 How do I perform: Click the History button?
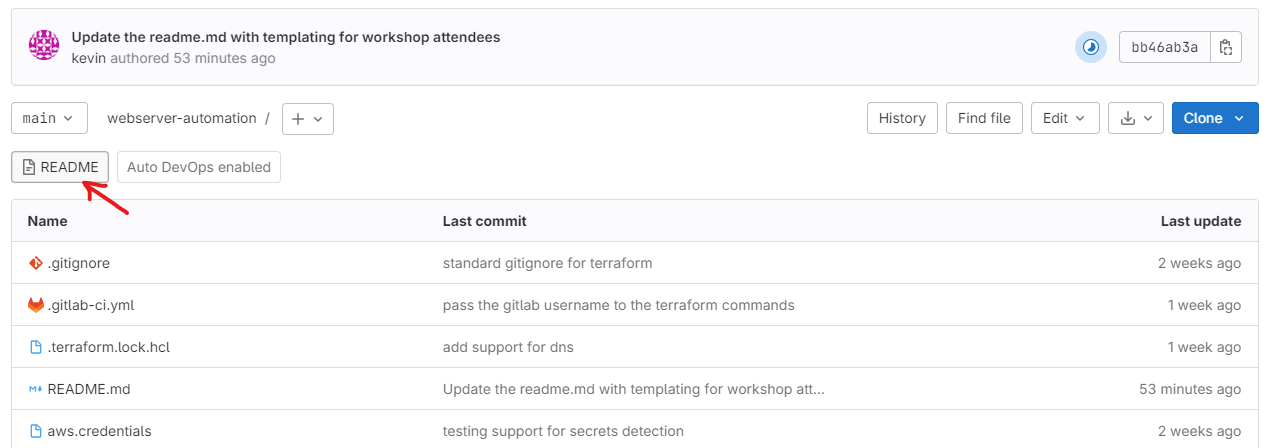tap(902, 118)
